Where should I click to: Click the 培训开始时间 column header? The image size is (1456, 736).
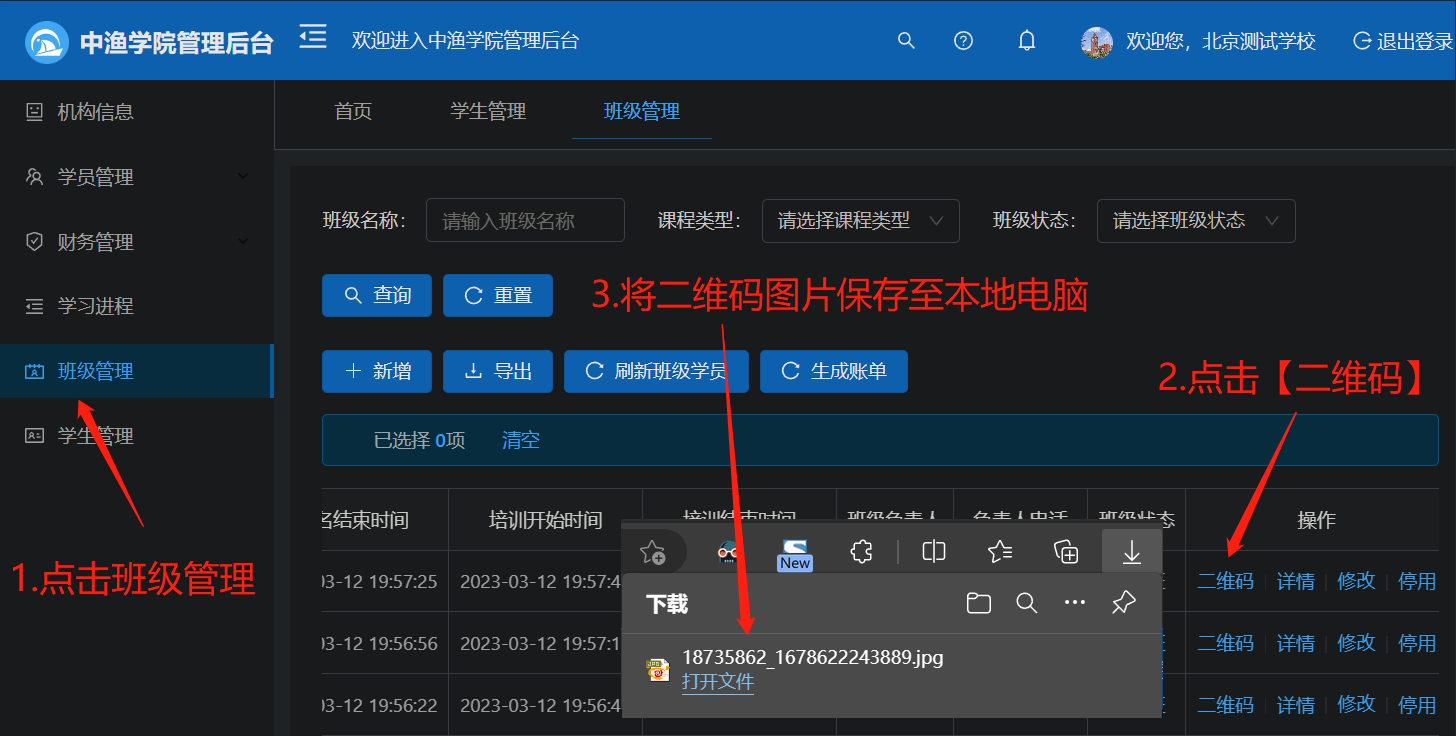545,520
